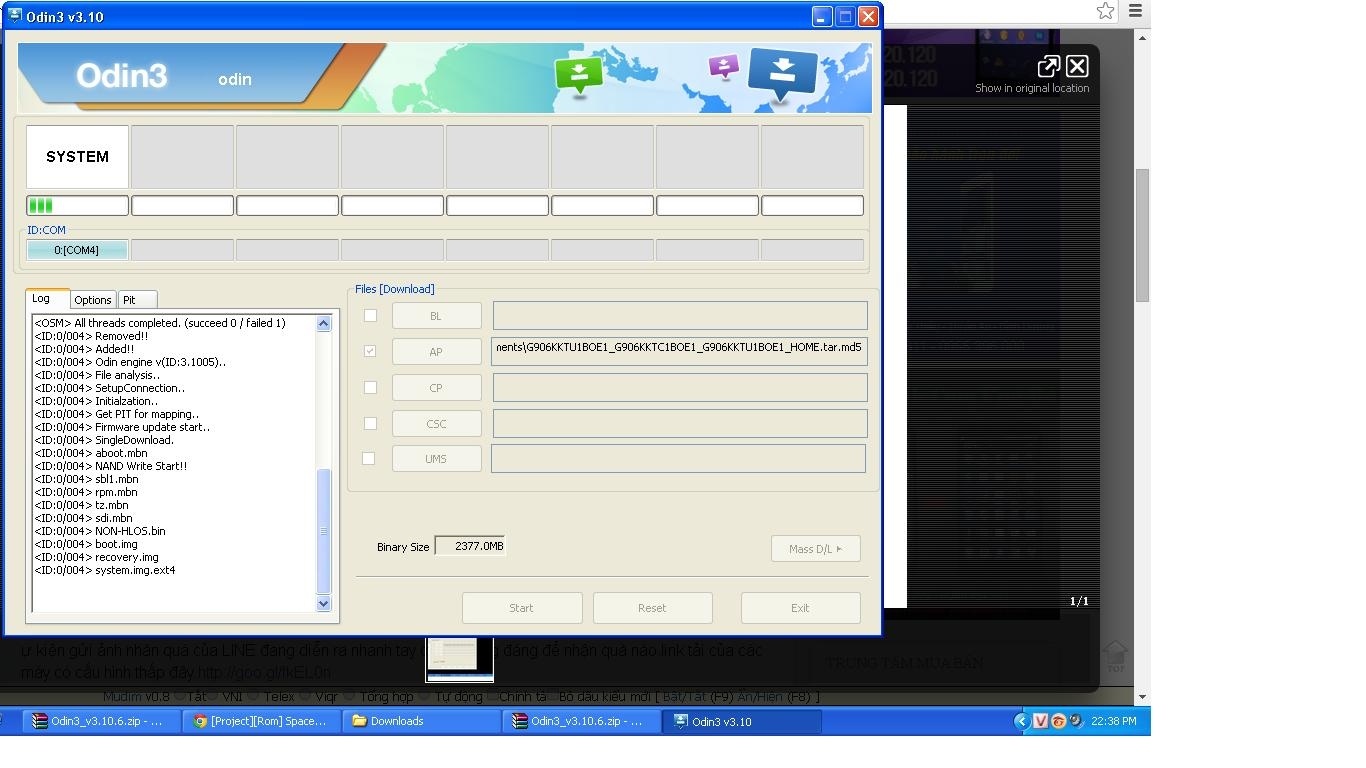Screen dimensions: 1366x768
Task: Switch to Chrome [Project][Rom] taskbar item
Action: [x=261, y=721]
